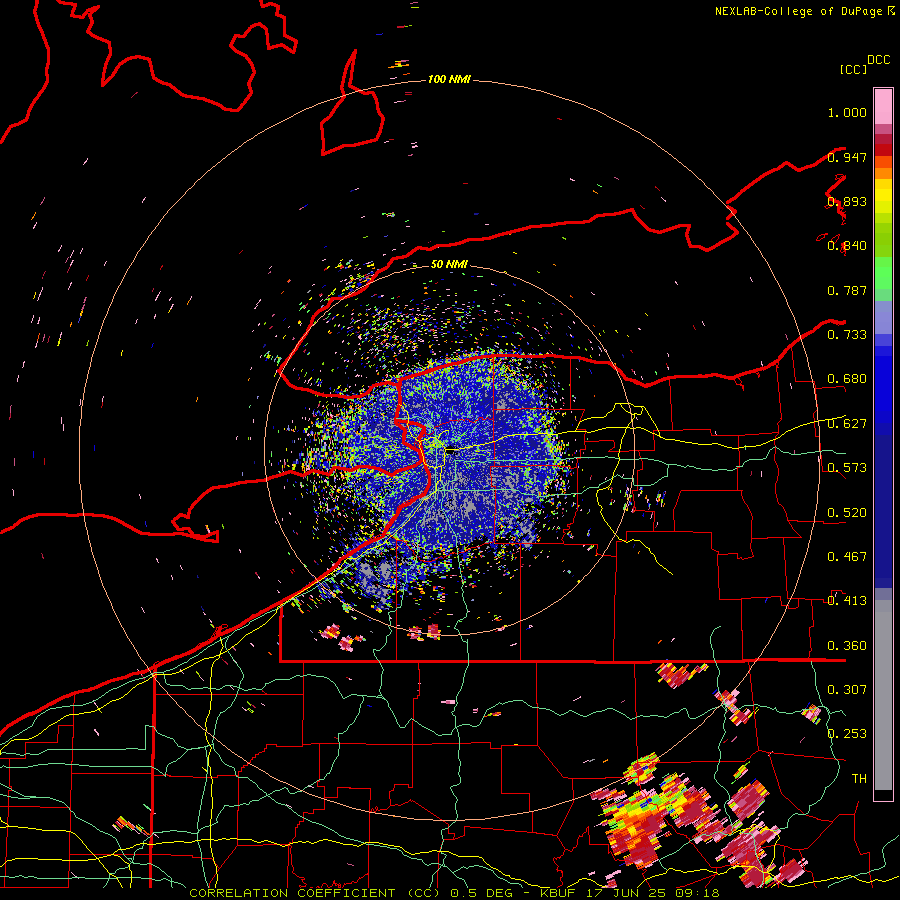This screenshot has width=900, height=900.
Task: Click the 0.680 legend value
Action: pos(847,379)
